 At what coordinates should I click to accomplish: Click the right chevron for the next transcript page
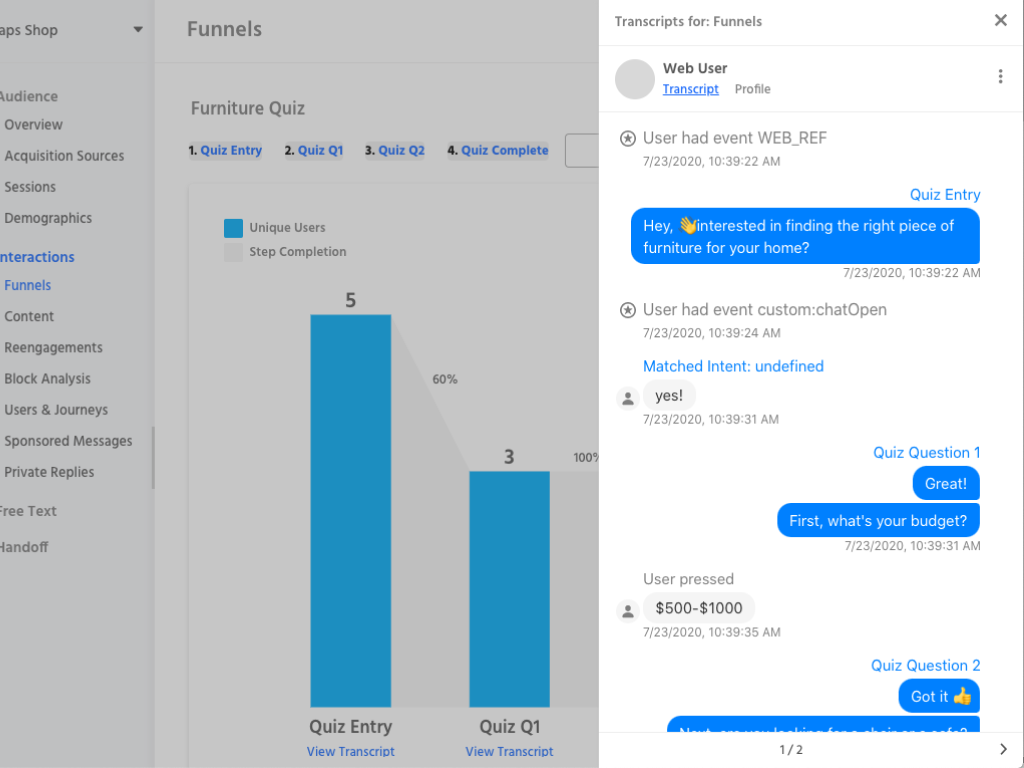[x=1003, y=748]
